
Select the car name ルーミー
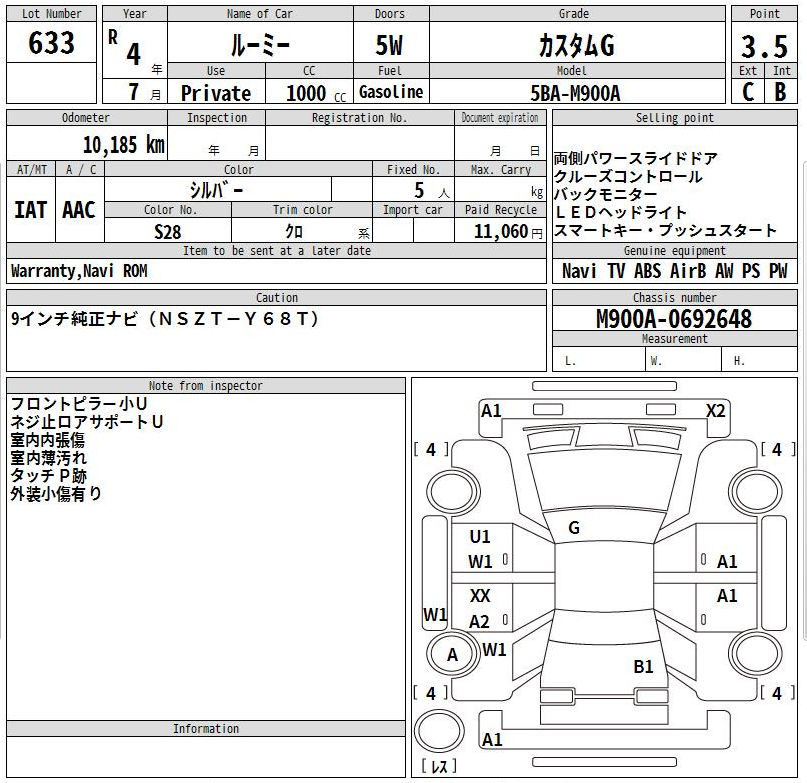click(x=260, y=45)
